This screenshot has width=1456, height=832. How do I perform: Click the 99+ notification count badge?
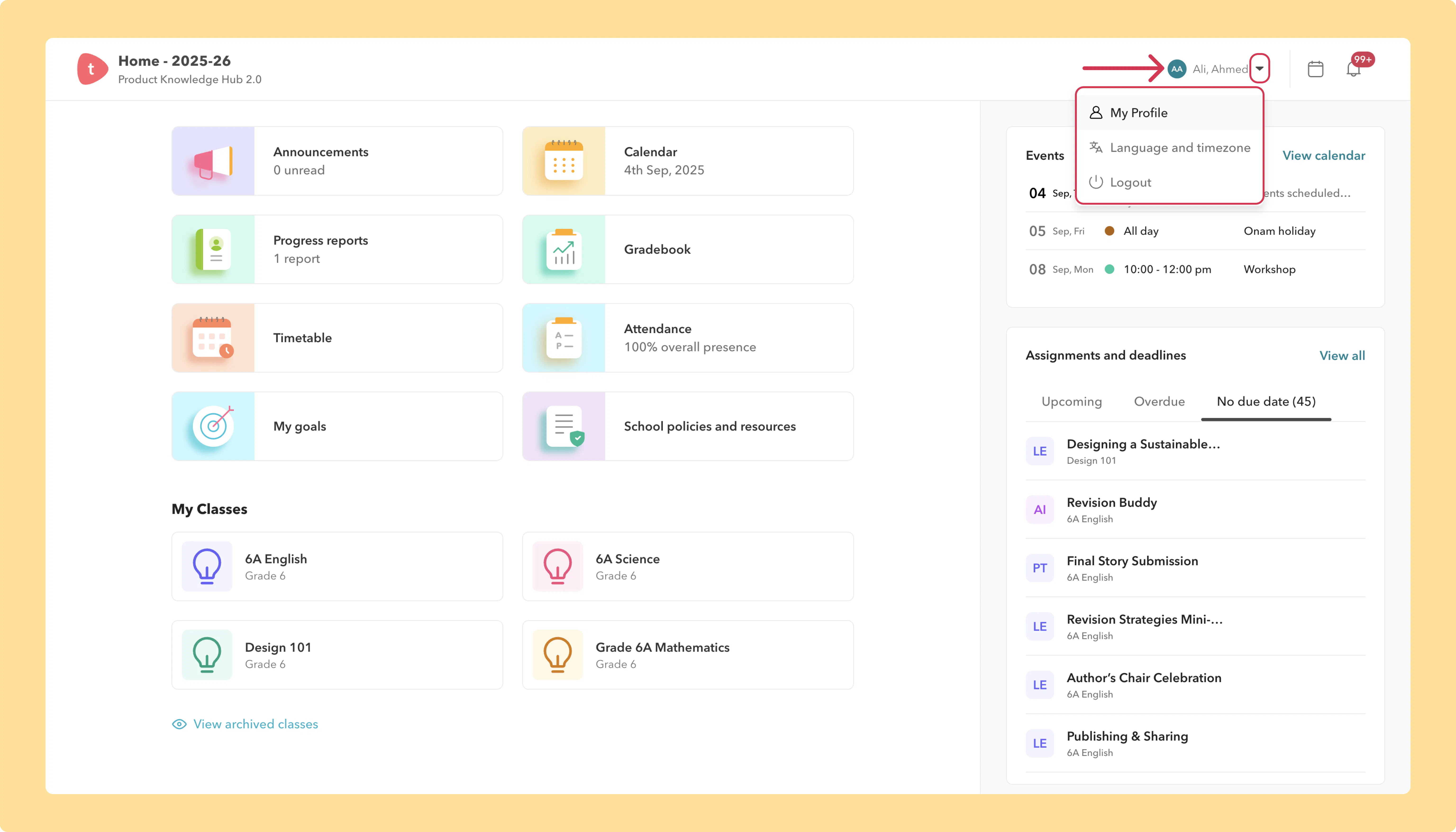point(1363,59)
